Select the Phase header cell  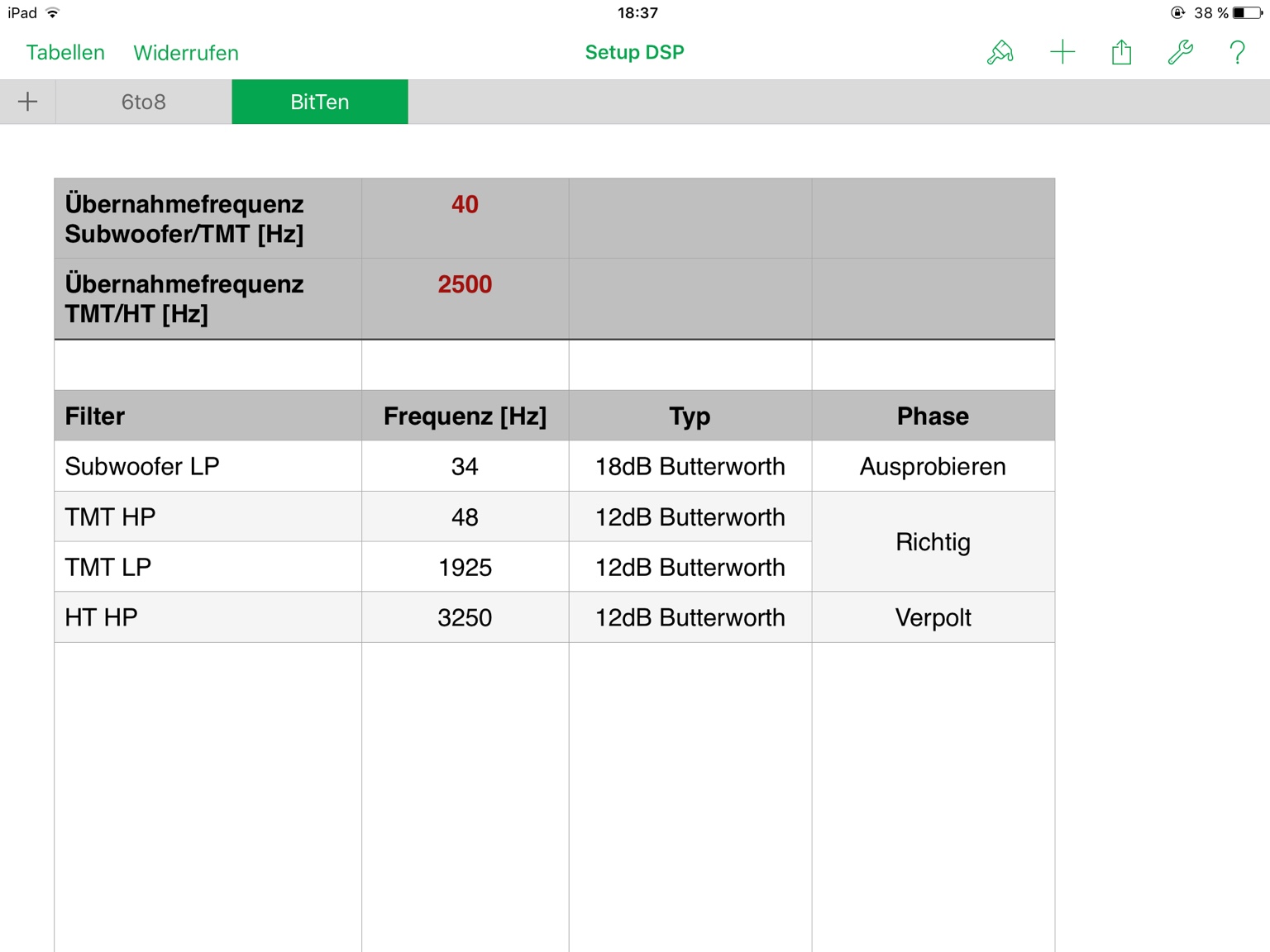933,416
